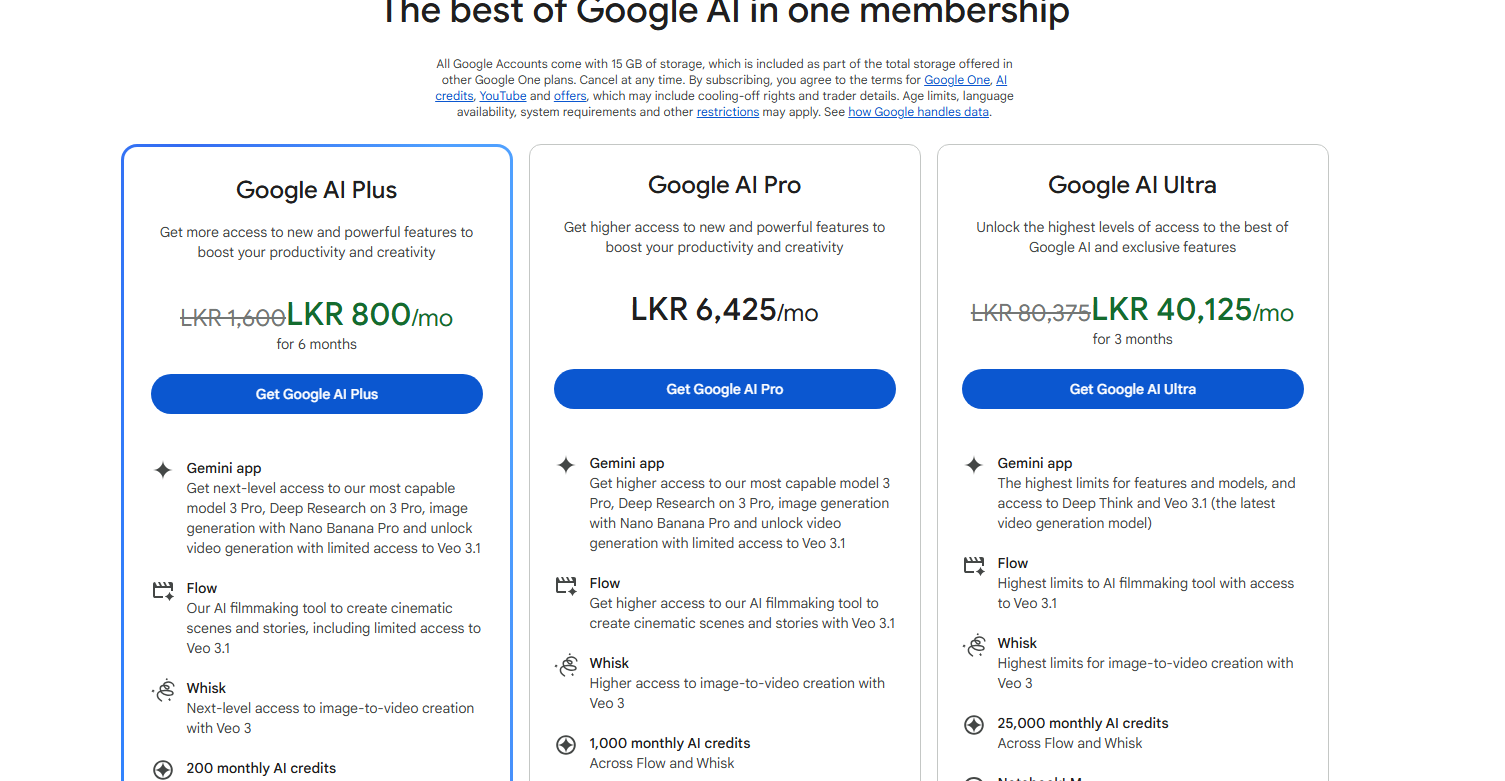Image resolution: width=1505 pixels, height=781 pixels.
Task: Select the Google AI Plus plan heading
Action: [x=316, y=190]
